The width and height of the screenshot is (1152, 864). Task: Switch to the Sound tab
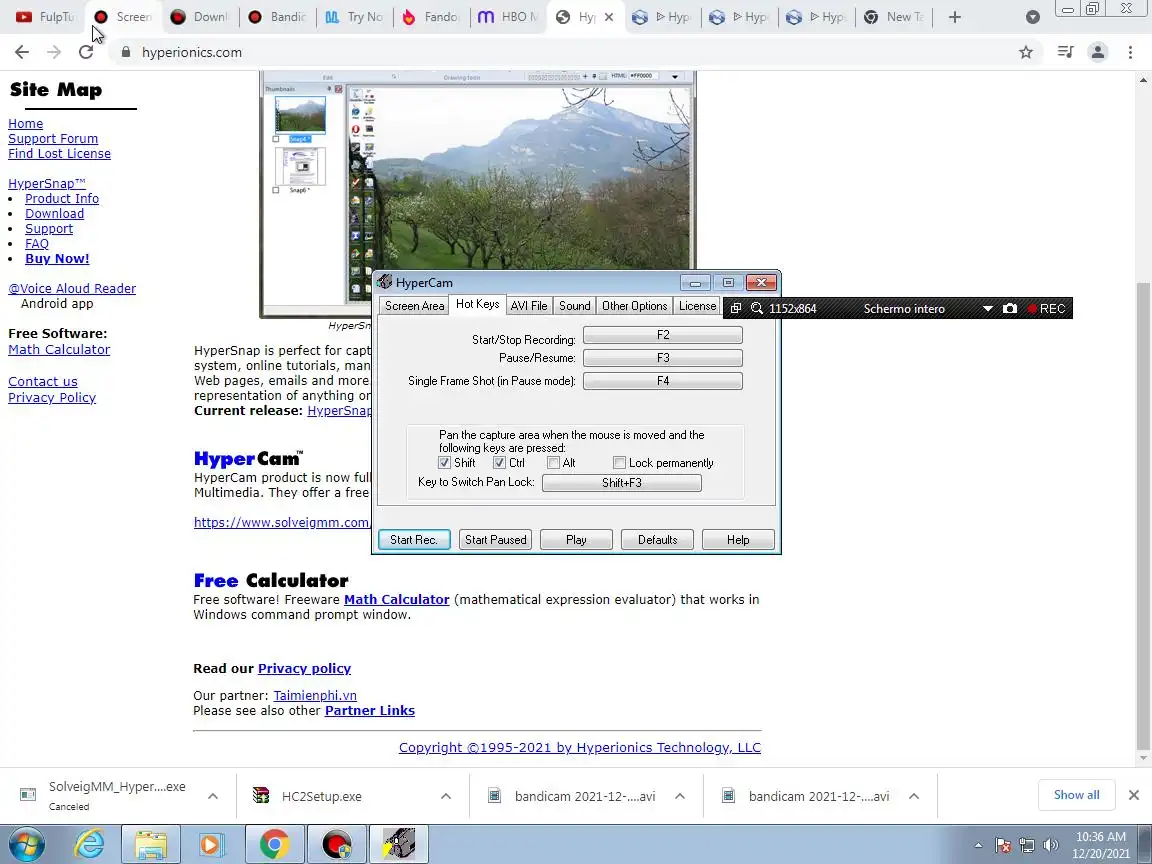click(575, 306)
